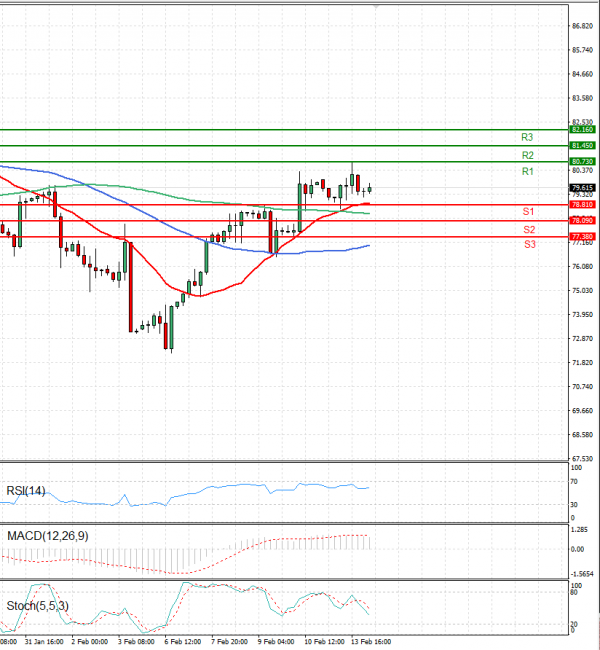
Task: Select the 78.090 support price tag
Action: pyautogui.click(x=583, y=221)
